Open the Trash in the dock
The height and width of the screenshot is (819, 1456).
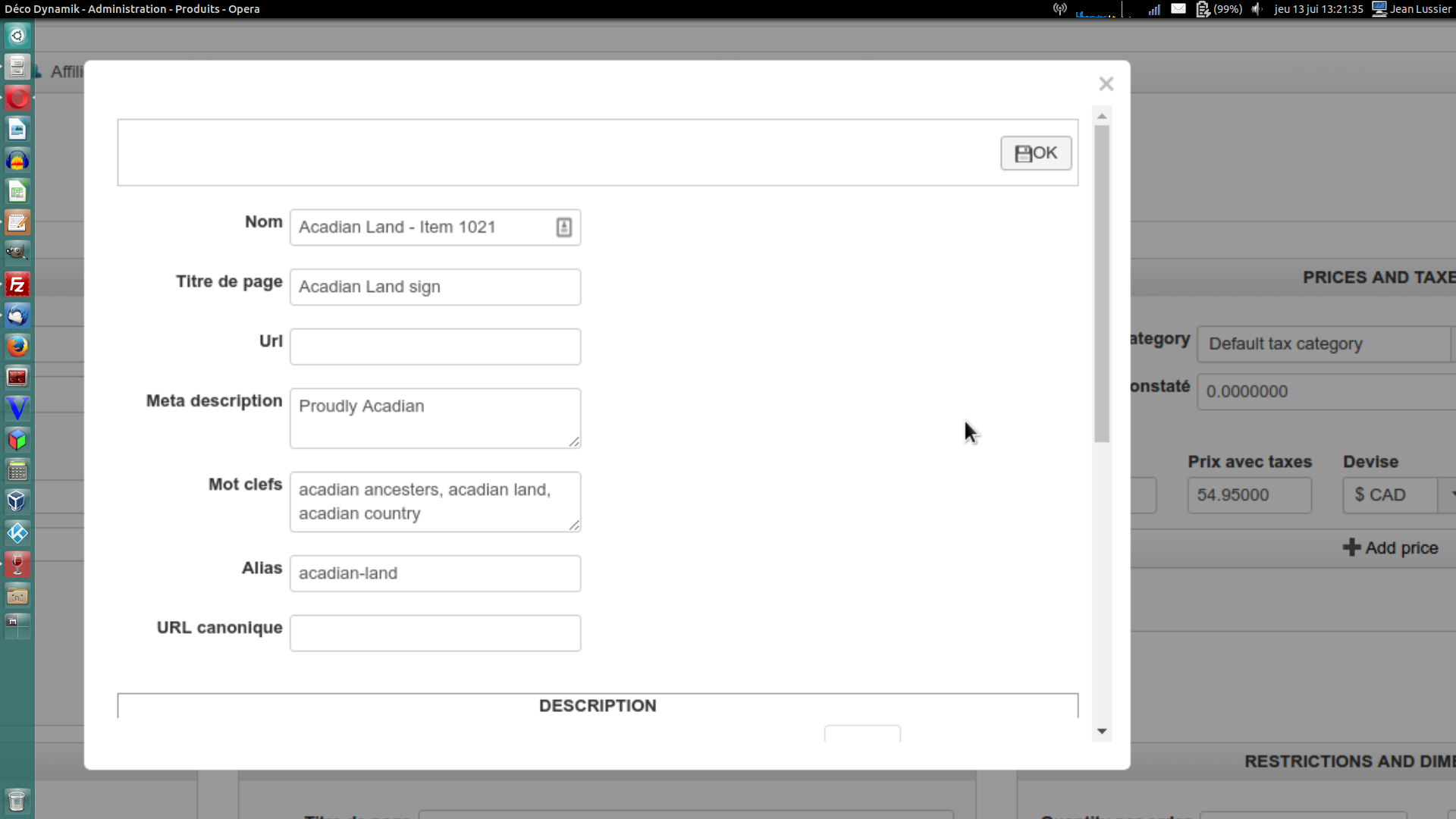point(17,800)
